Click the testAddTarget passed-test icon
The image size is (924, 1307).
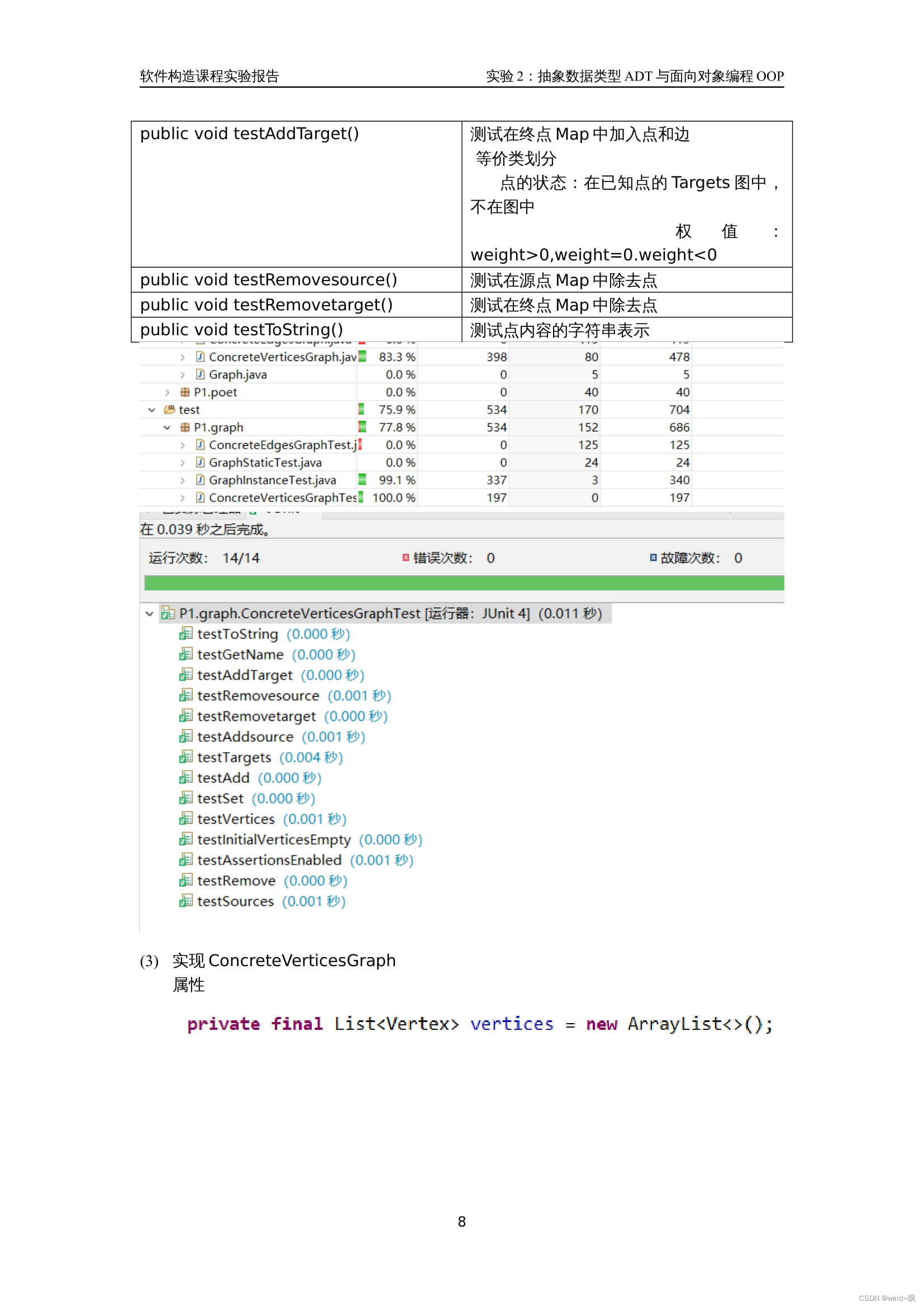point(186,676)
